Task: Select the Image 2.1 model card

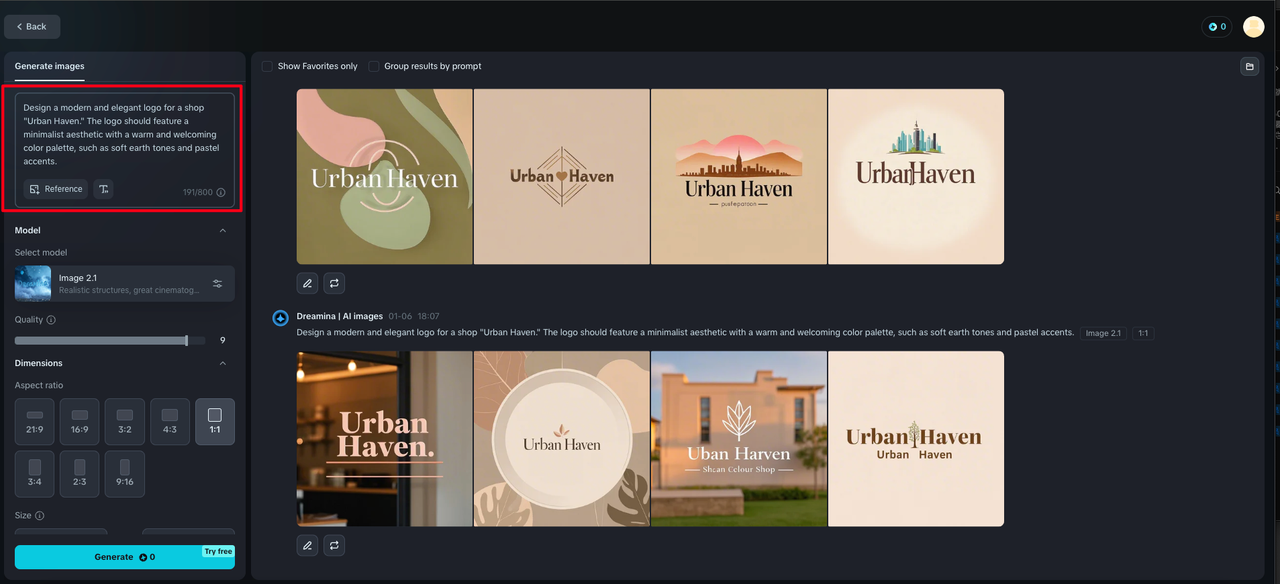Action: [125, 284]
